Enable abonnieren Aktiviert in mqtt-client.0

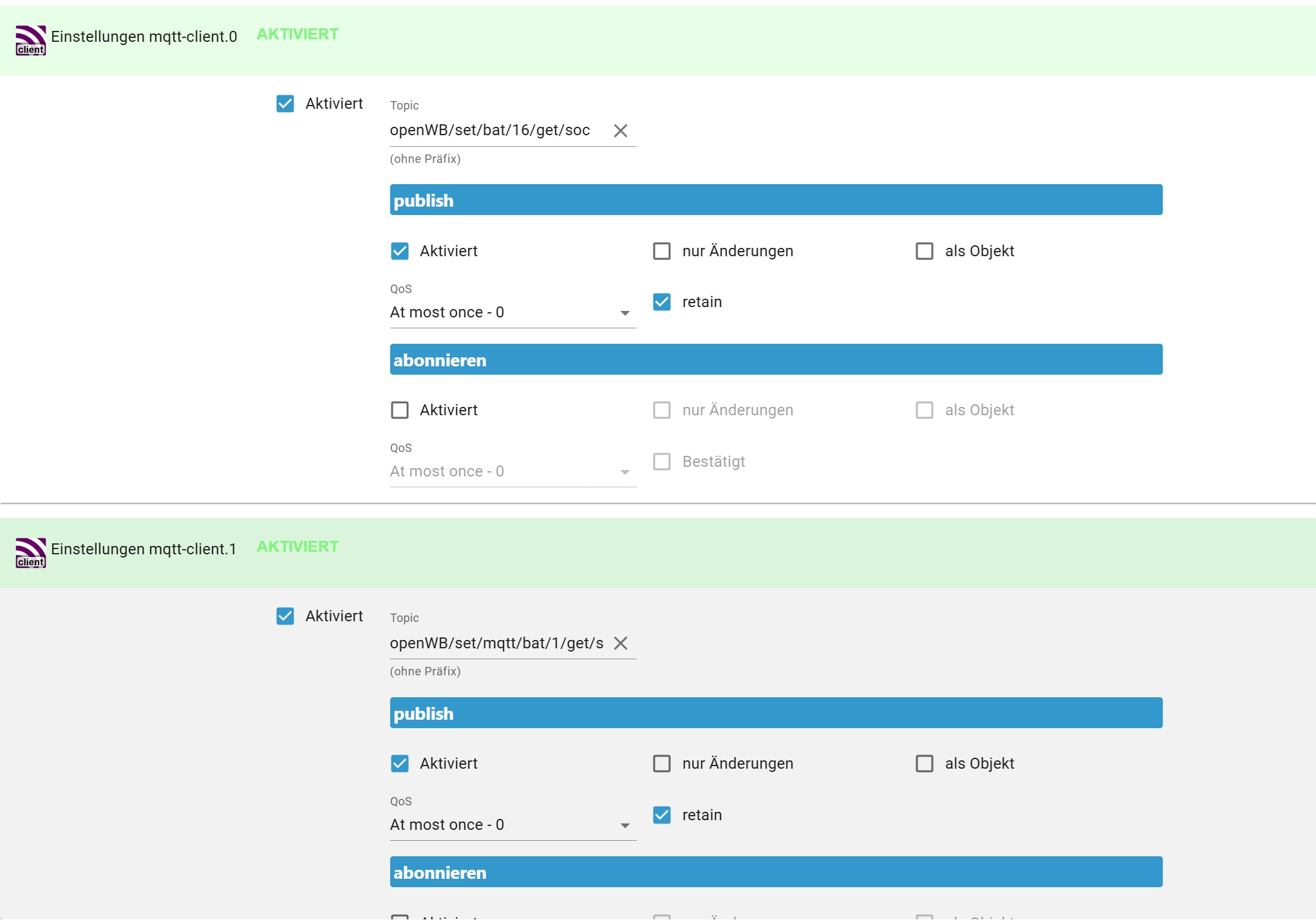[400, 410]
